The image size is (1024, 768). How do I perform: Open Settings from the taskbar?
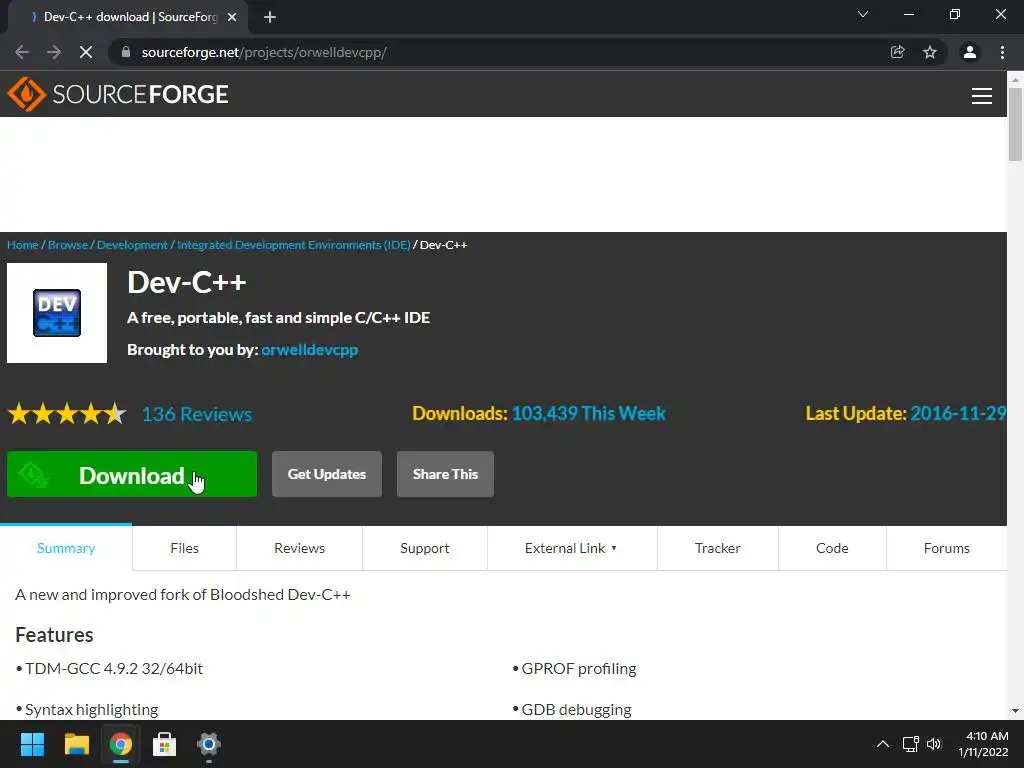coord(209,744)
